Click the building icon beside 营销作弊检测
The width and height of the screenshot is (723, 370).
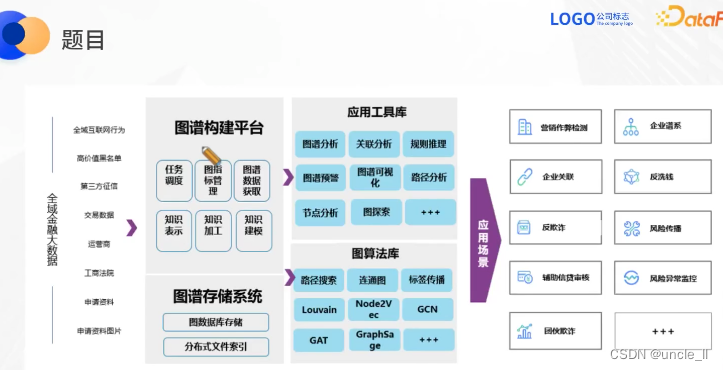pyautogui.click(x=524, y=126)
